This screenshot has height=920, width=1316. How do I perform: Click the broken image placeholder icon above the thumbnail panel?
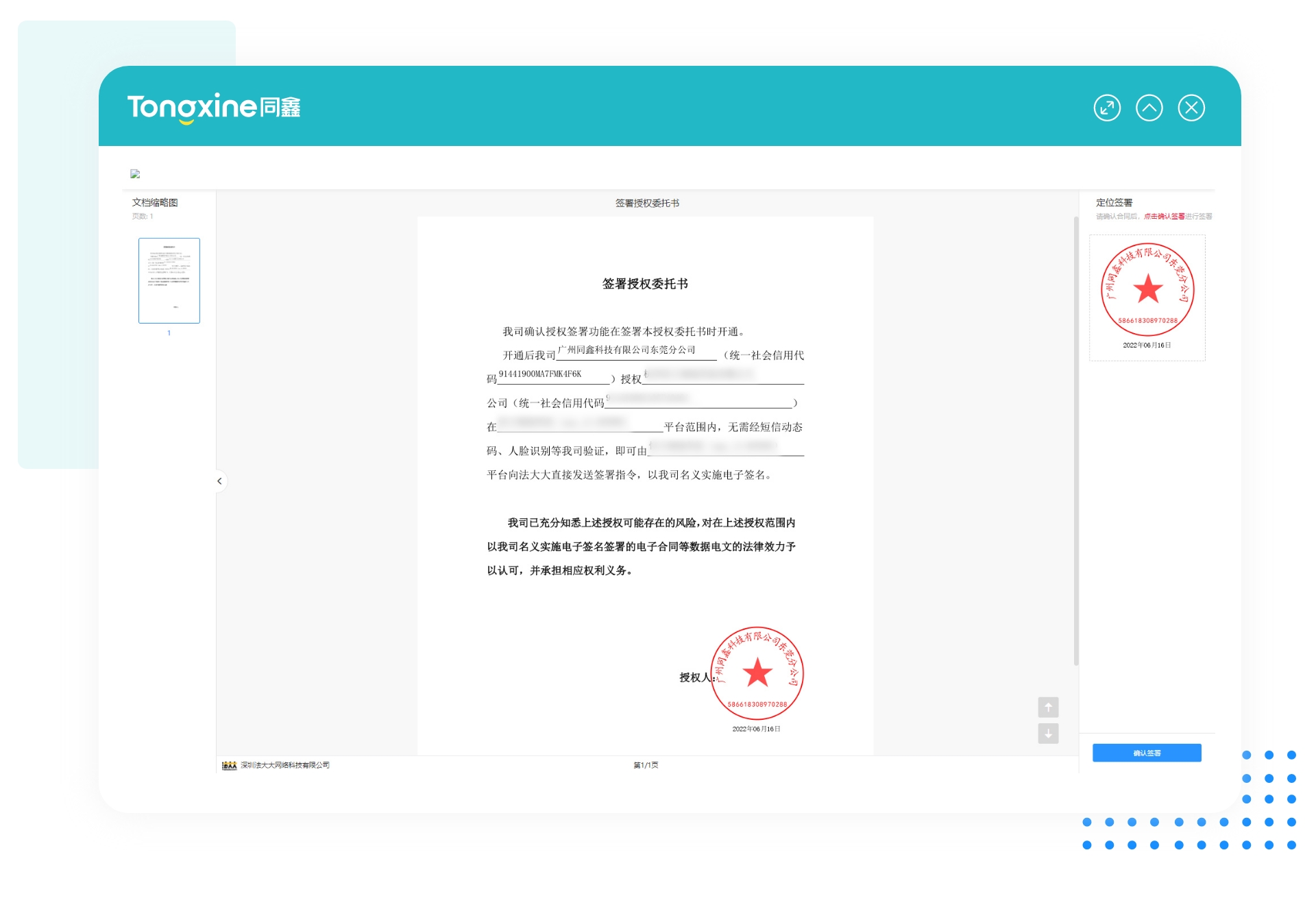pyautogui.click(x=134, y=173)
